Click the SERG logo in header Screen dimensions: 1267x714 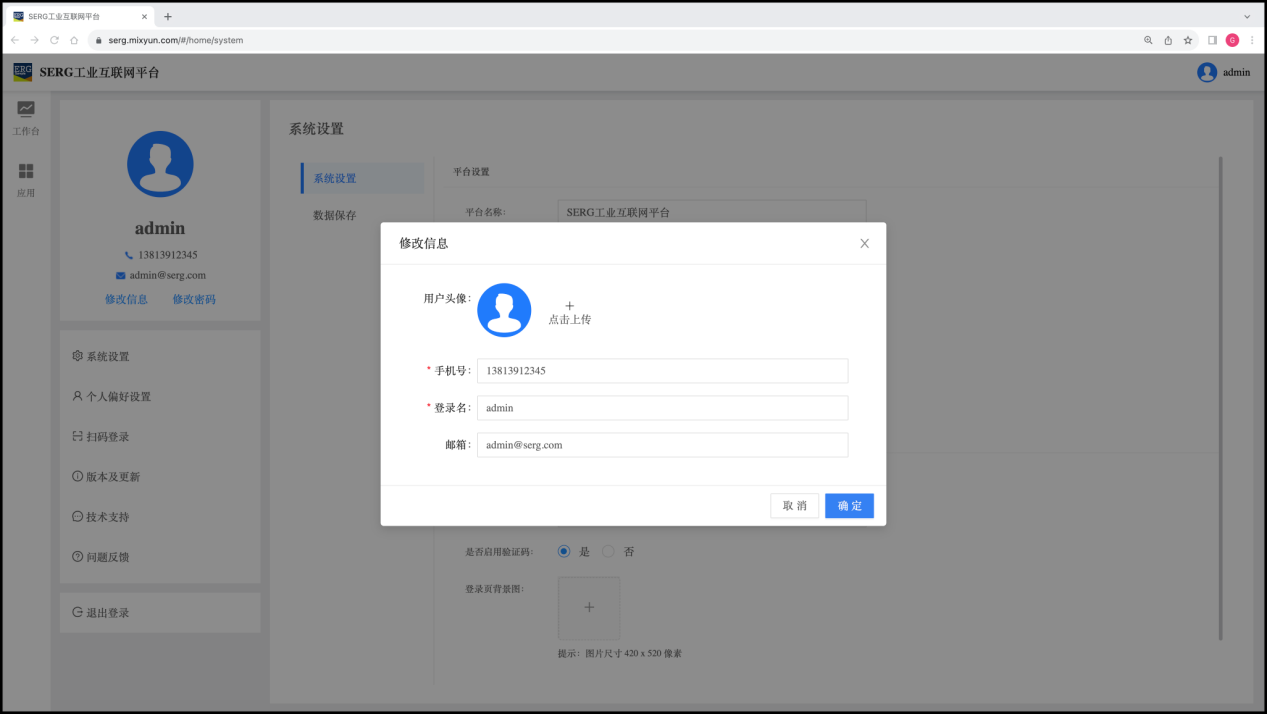pyautogui.click(x=22, y=72)
